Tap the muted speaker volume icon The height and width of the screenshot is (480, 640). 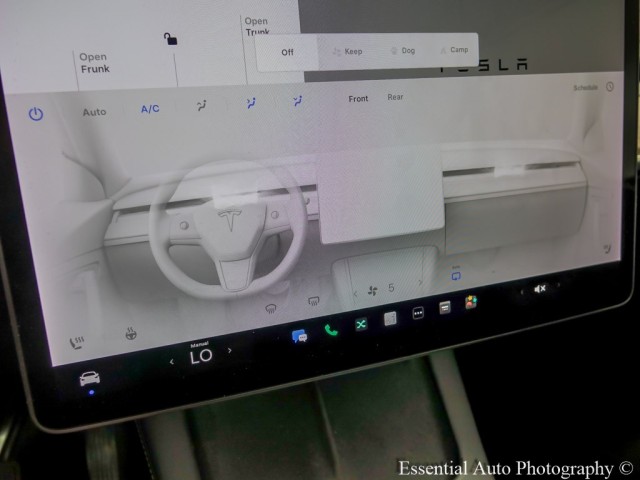[x=539, y=288]
